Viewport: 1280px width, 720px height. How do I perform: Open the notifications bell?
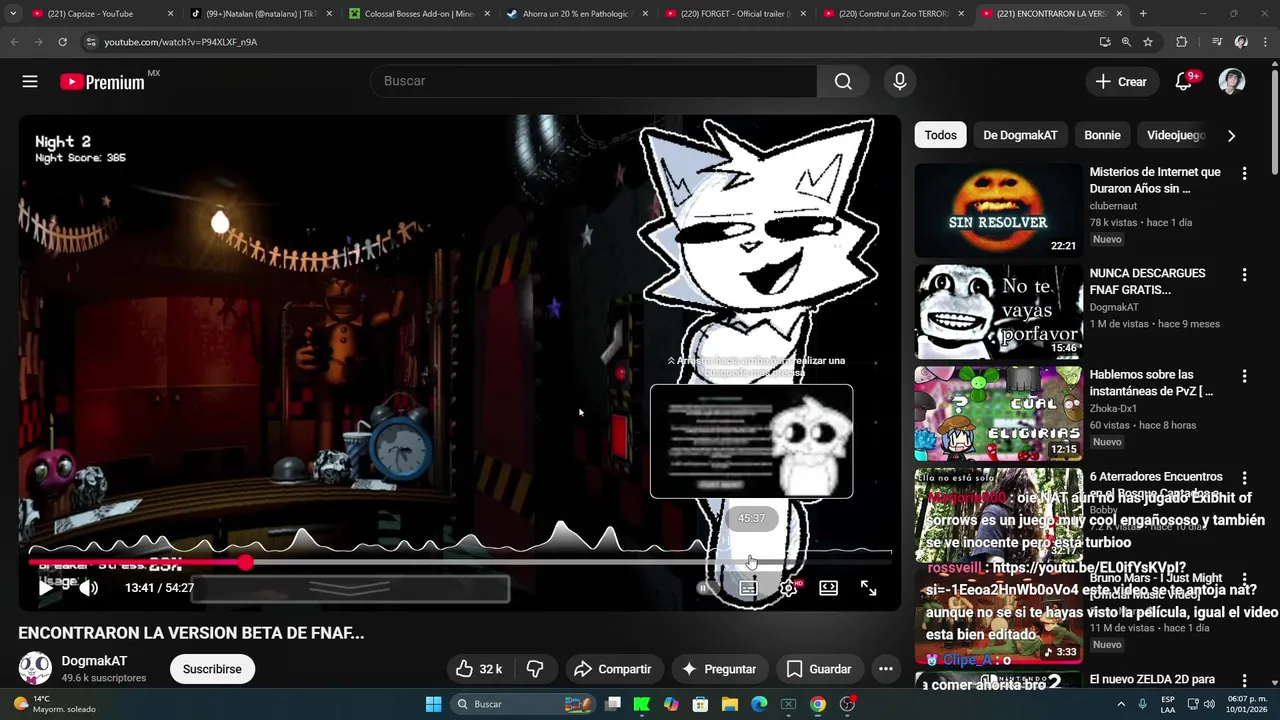coord(1183,82)
